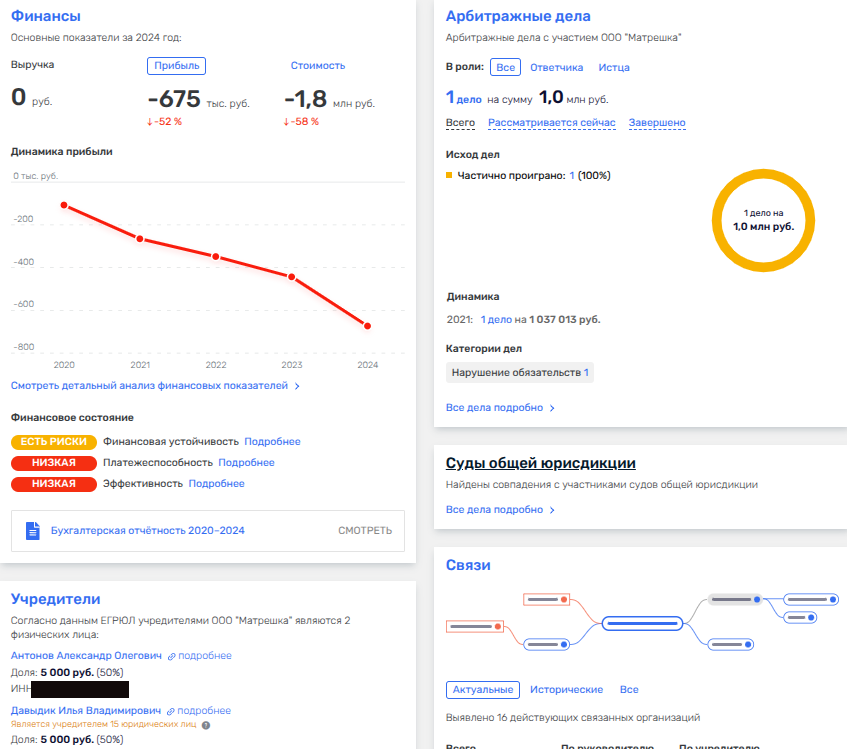This screenshot has height=749, width=847.
Task: Click the chain icon next to Давыдик's подробнее
Action: pyautogui.click(x=172, y=710)
